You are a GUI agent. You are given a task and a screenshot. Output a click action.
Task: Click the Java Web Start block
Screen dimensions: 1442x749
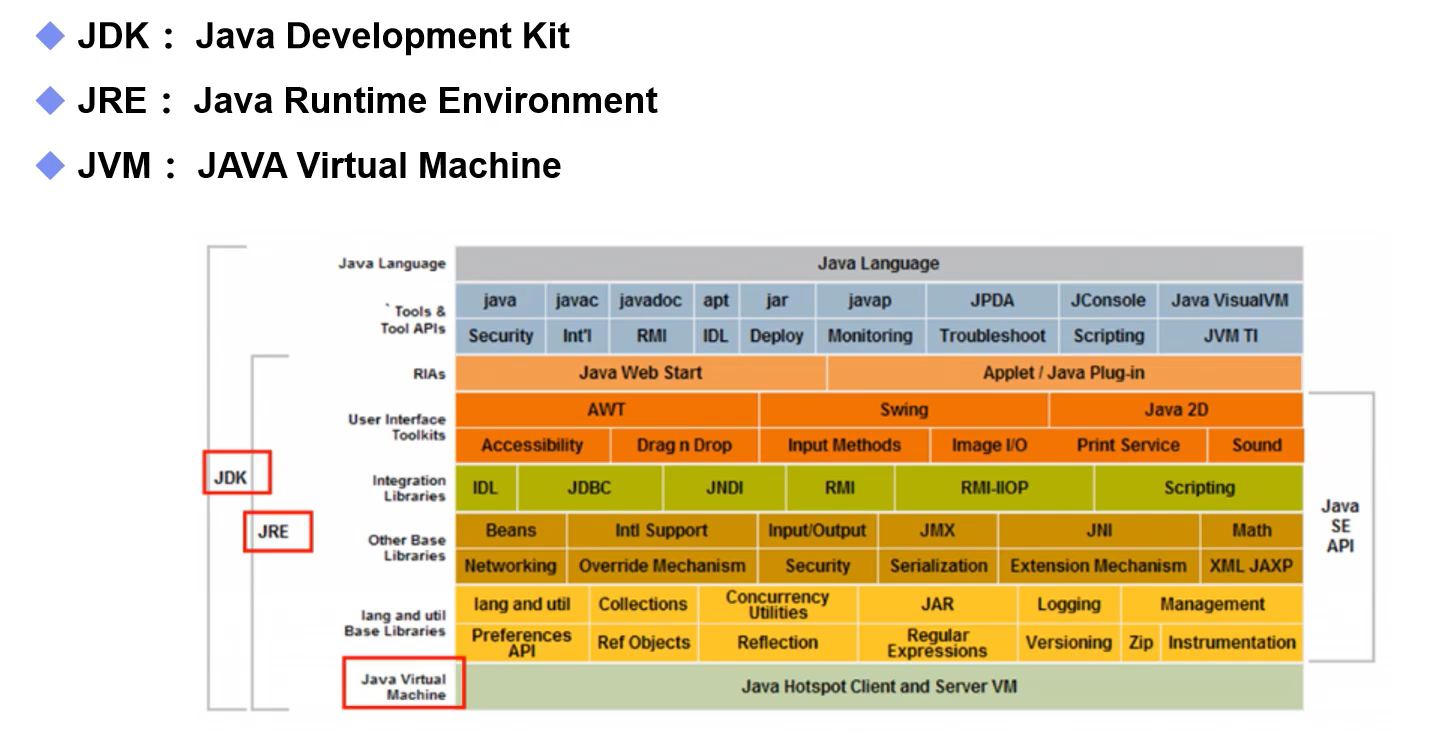click(640, 373)
